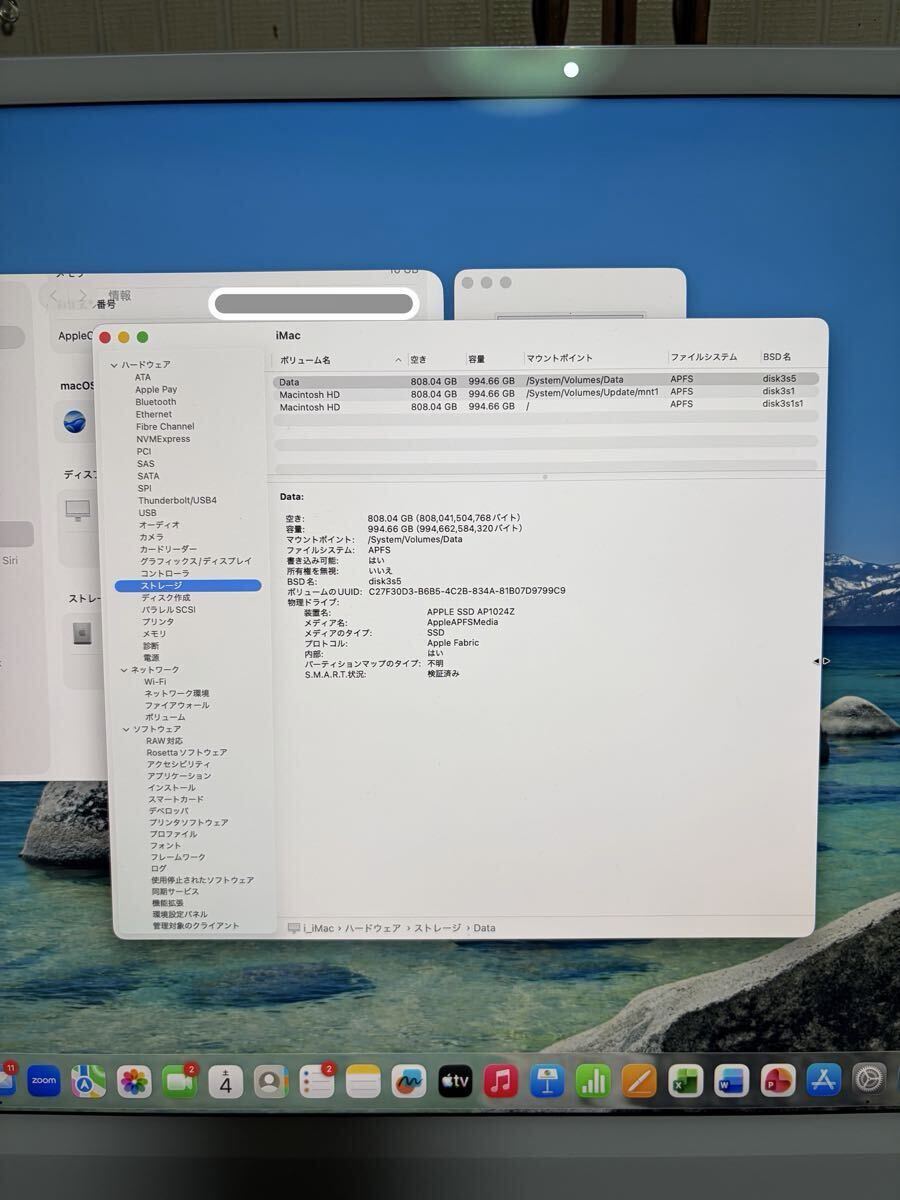Open the Bluetooth section in System Information
900x1200 pixels.
[x=157, y=401]
